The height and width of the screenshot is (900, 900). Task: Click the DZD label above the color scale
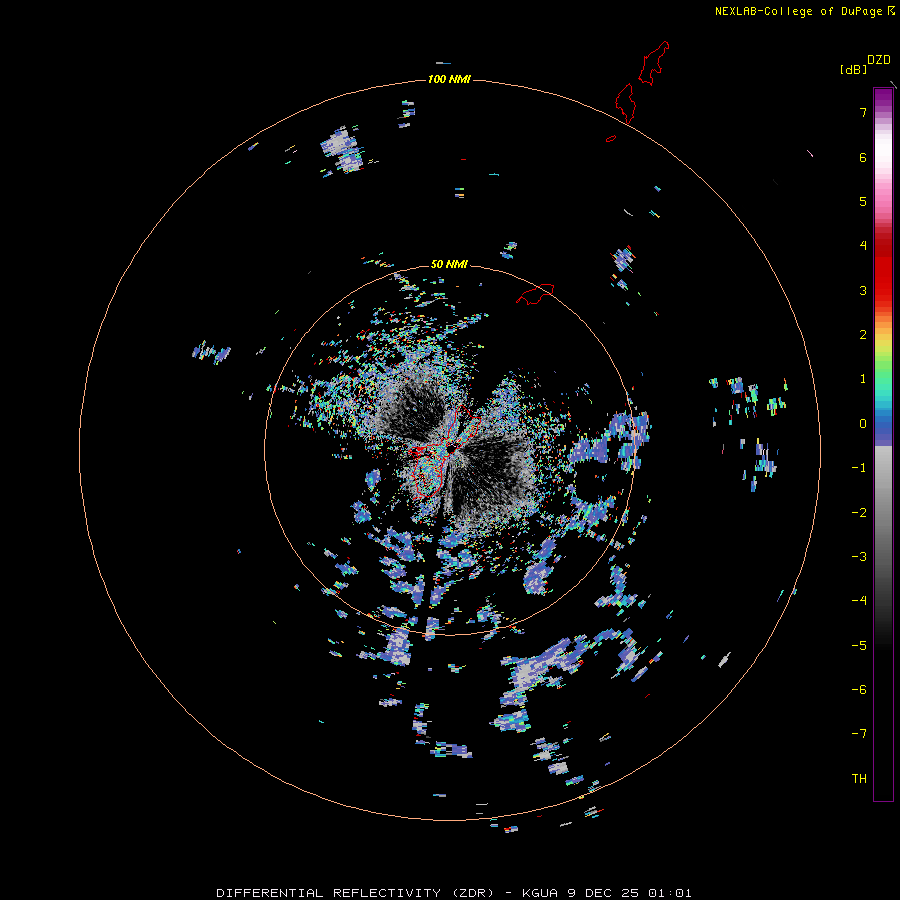pyautogui.click(x=879, y=60)
